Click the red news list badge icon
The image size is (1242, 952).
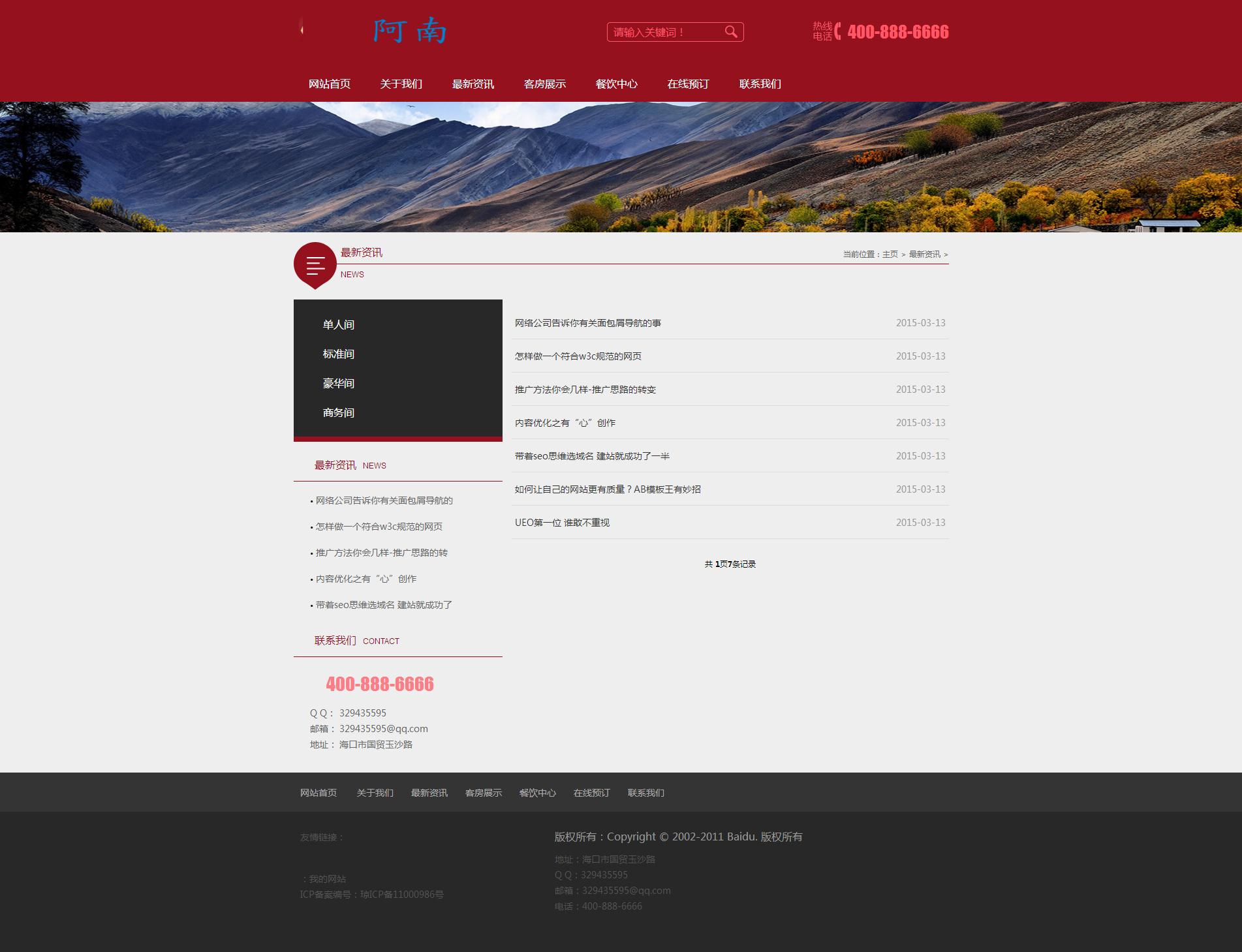(315, 264)
